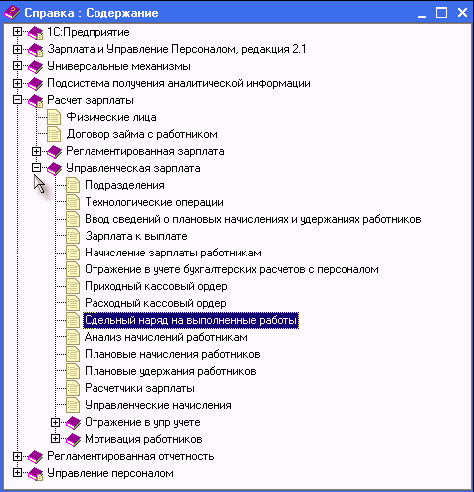The height and width of the screenshot is (492, 474).
Task: Collapse the Расчет зарплаты section
Action: tap(17, 100)
